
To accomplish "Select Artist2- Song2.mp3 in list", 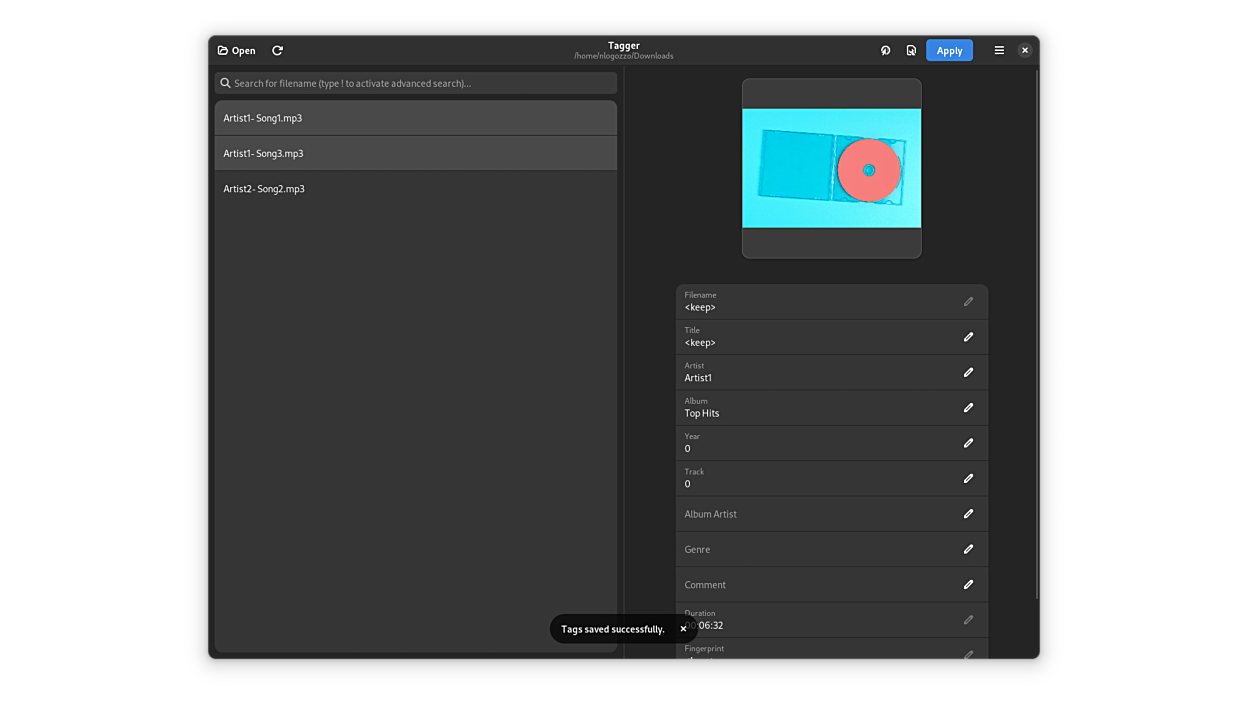I will point(416,188).
